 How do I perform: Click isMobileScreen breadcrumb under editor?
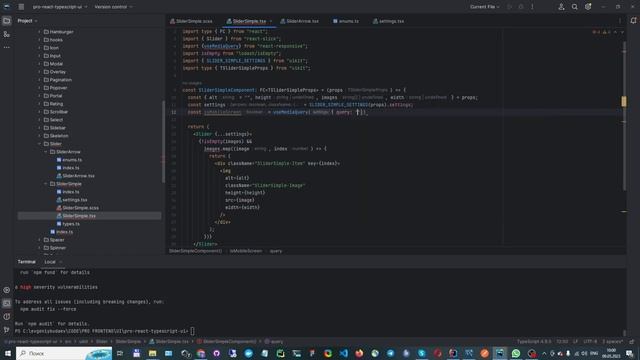coord(246,251)
